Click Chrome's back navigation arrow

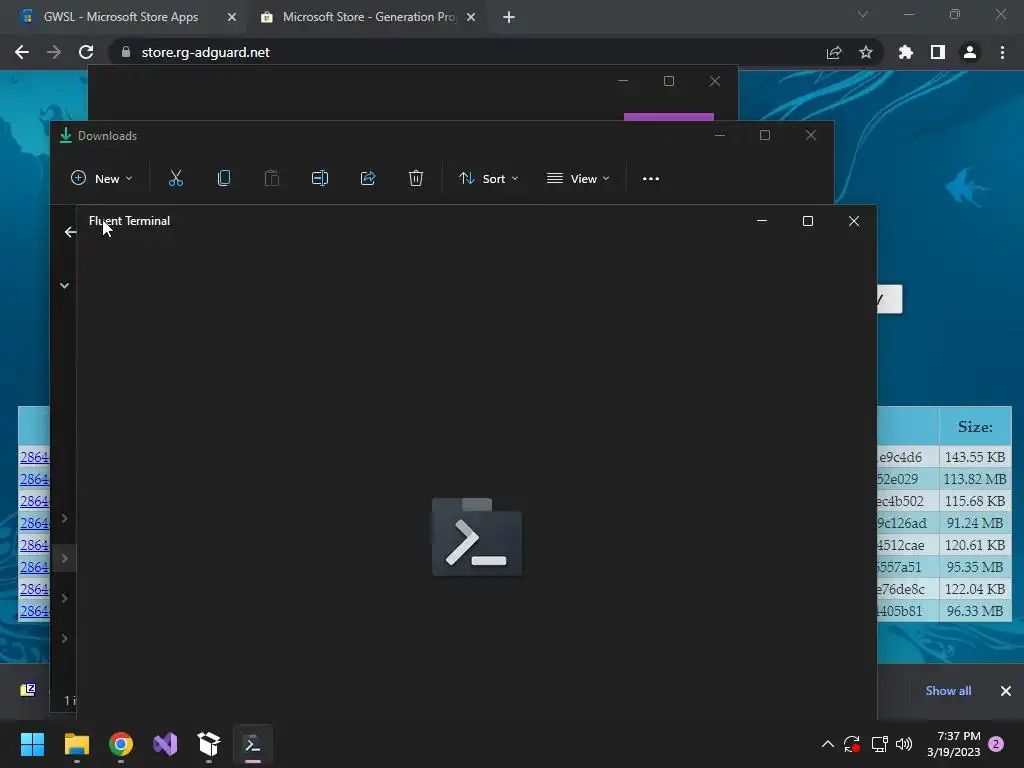pyautogui.click(x=22, y=52)
